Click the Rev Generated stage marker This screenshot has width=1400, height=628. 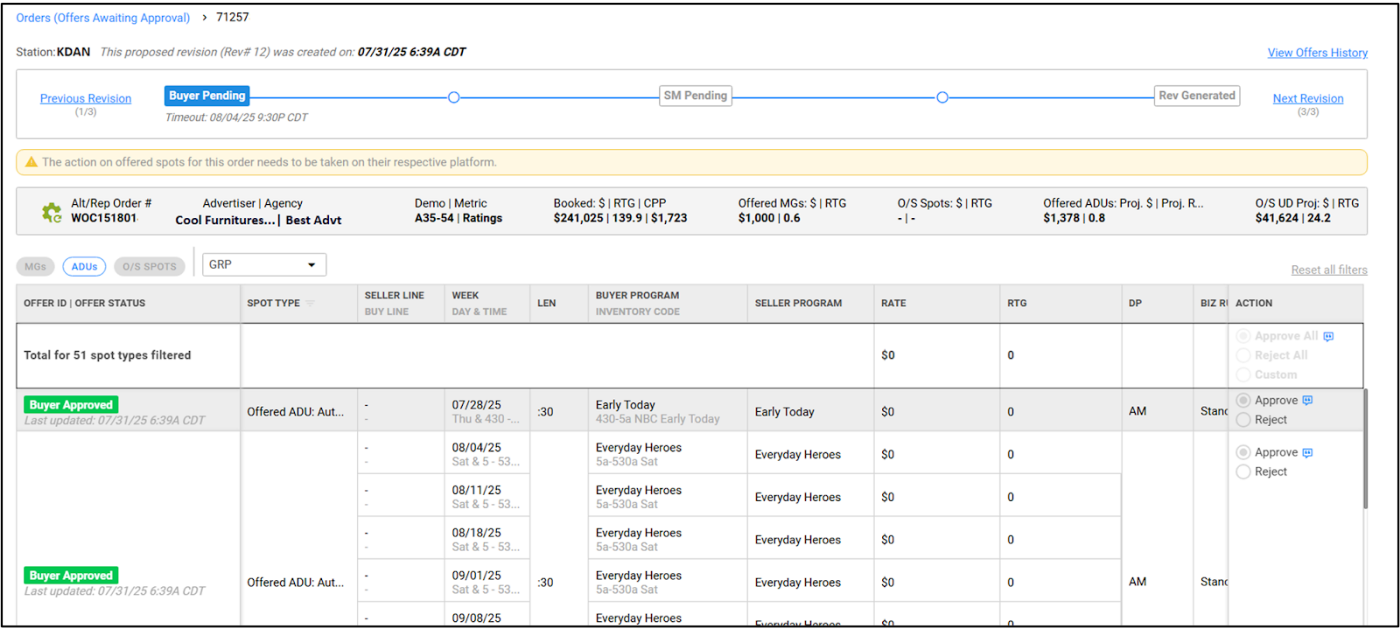(1197, 96)
